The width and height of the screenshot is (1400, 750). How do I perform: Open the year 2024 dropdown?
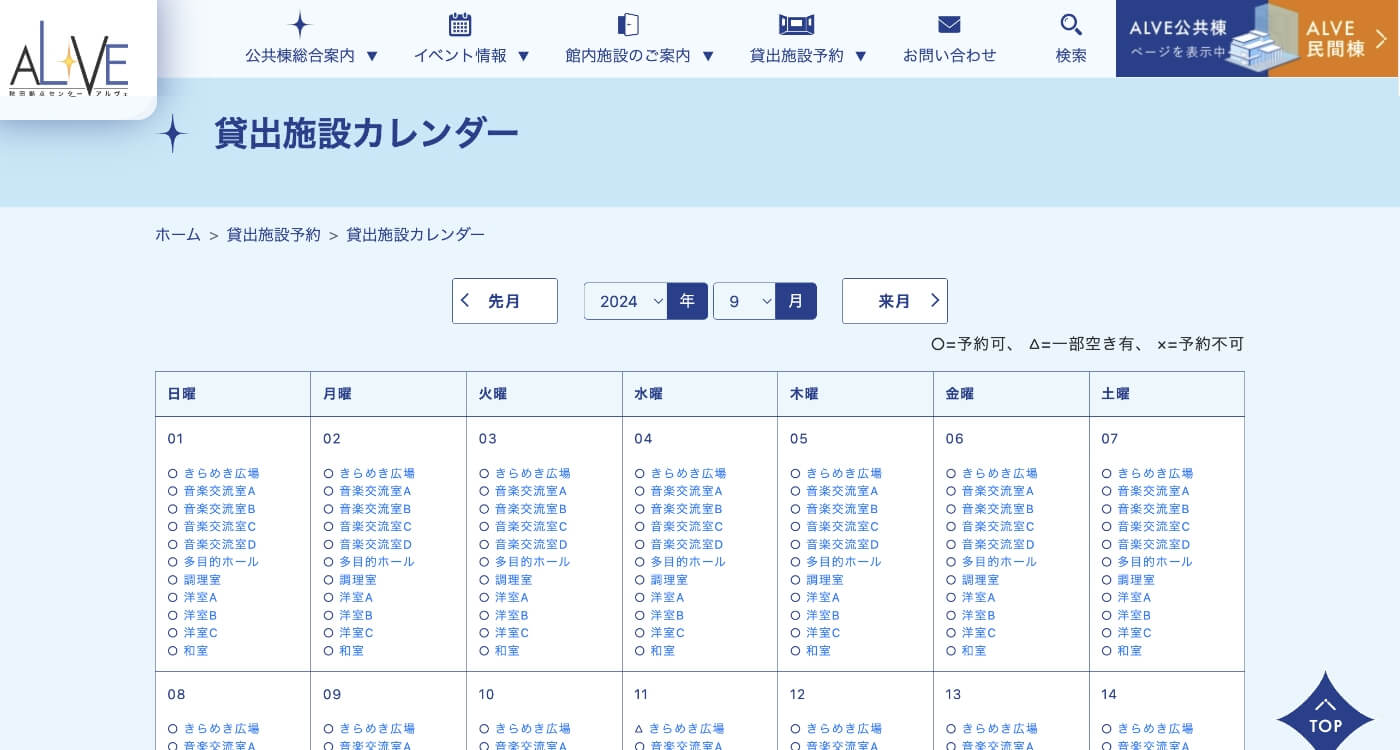[x=625, y=301]
